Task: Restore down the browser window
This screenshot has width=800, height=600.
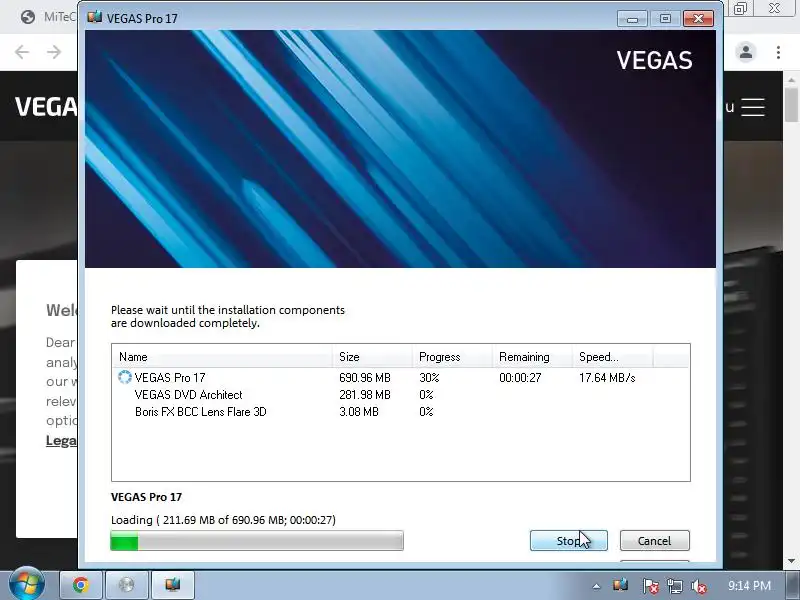Action: (740, 8)
